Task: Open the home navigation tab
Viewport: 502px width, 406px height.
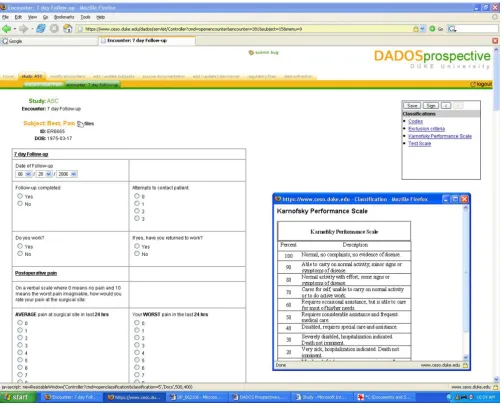Action: [8, 76]
